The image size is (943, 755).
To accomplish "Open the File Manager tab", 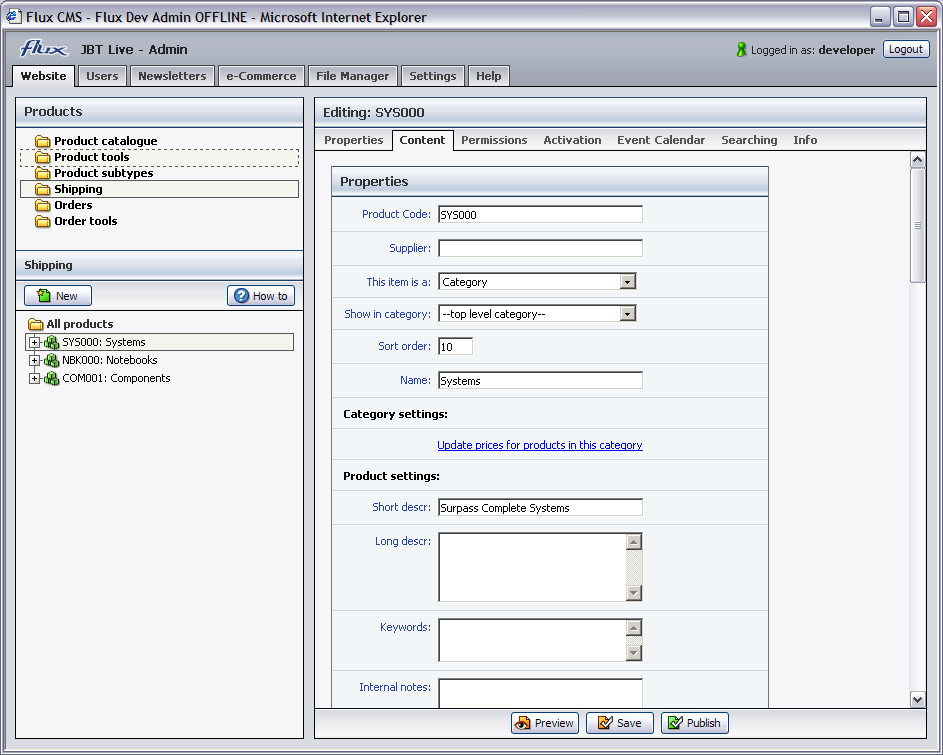I will 352,76.
